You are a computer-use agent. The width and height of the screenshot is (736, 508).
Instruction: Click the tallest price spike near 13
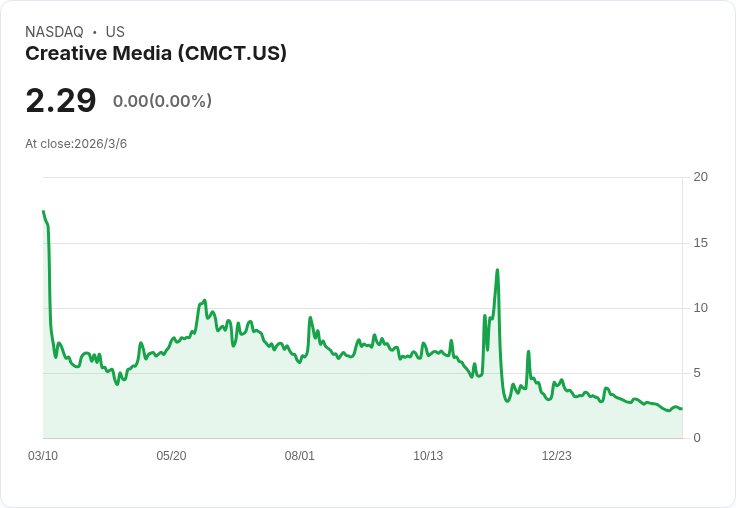coord(497,270)
